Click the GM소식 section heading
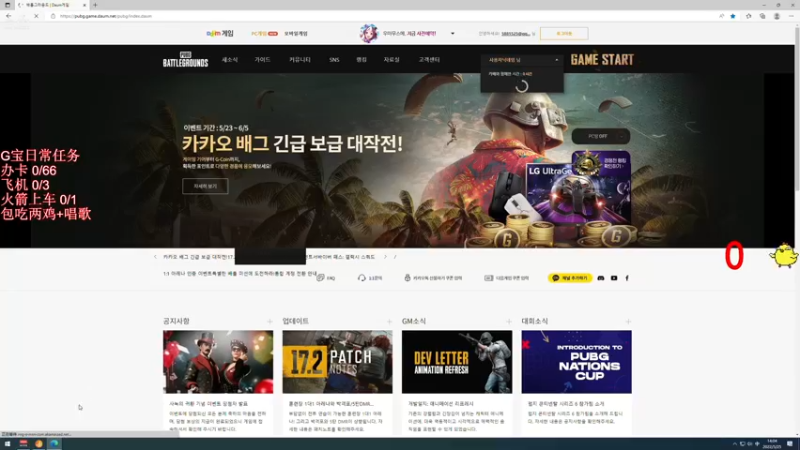Image resolution: width=800 pixels, height=450 pixels. coord(414,321)
